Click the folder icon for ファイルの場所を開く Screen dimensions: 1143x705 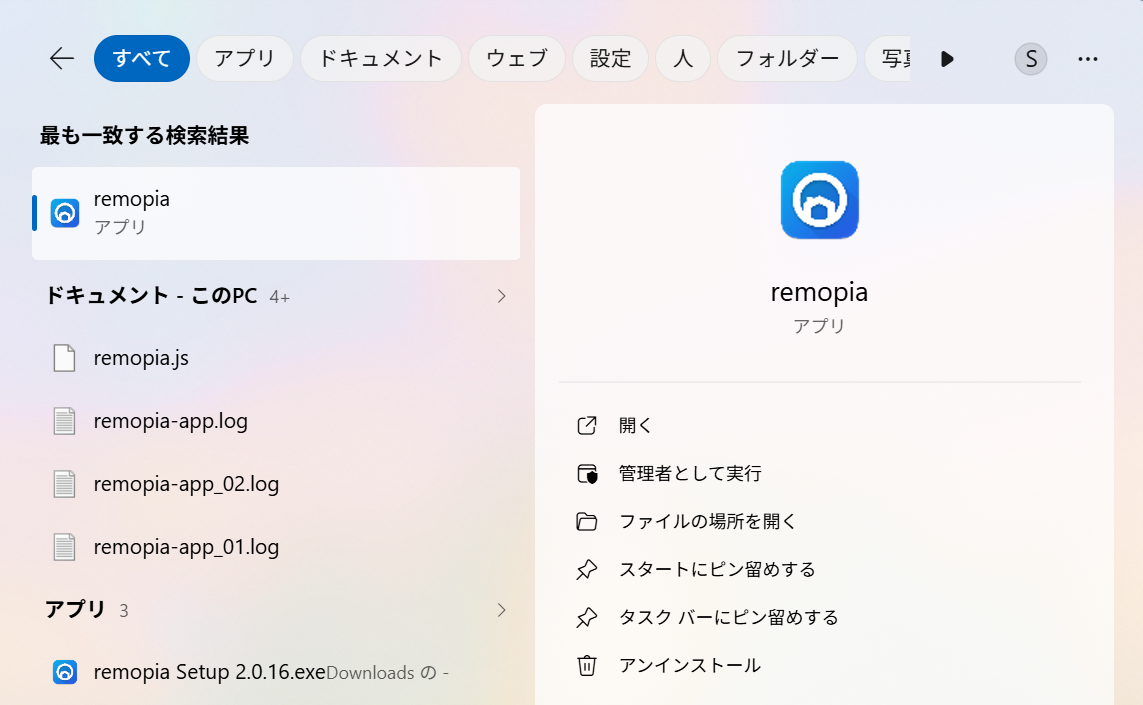(587, 521)
